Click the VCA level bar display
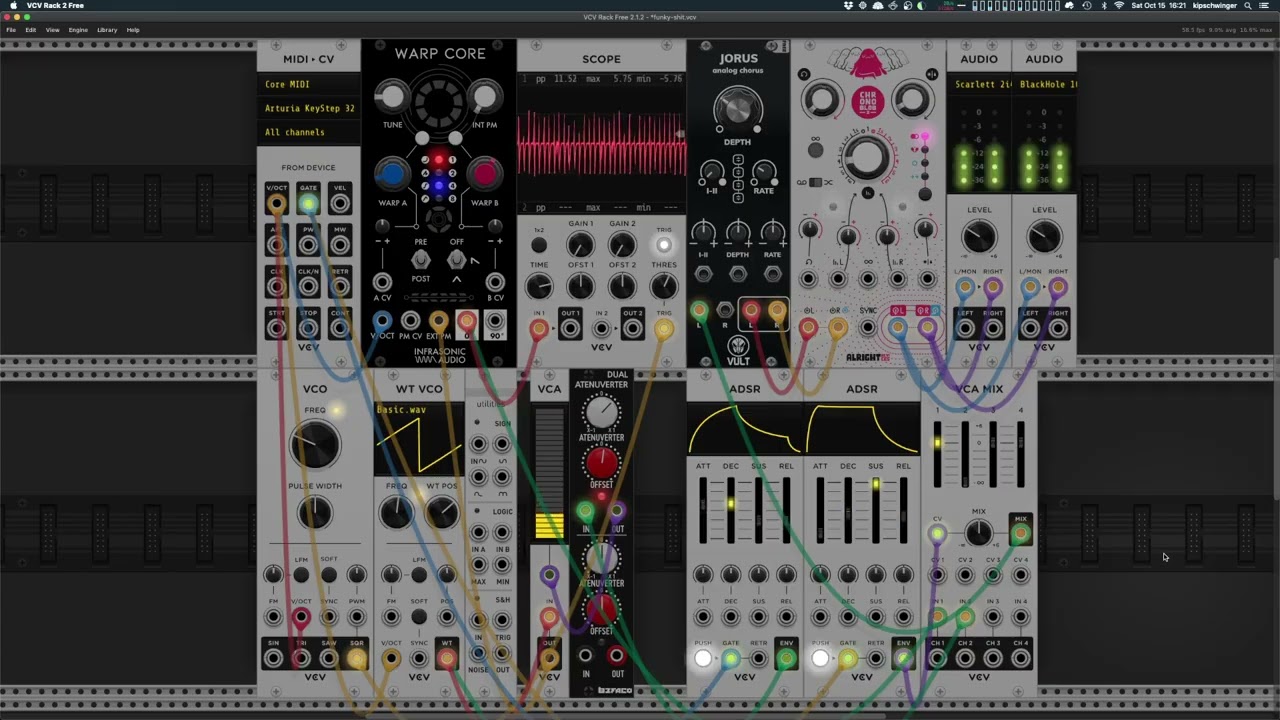This screenshot has width=1280, height=720. (x=549, y=474)
